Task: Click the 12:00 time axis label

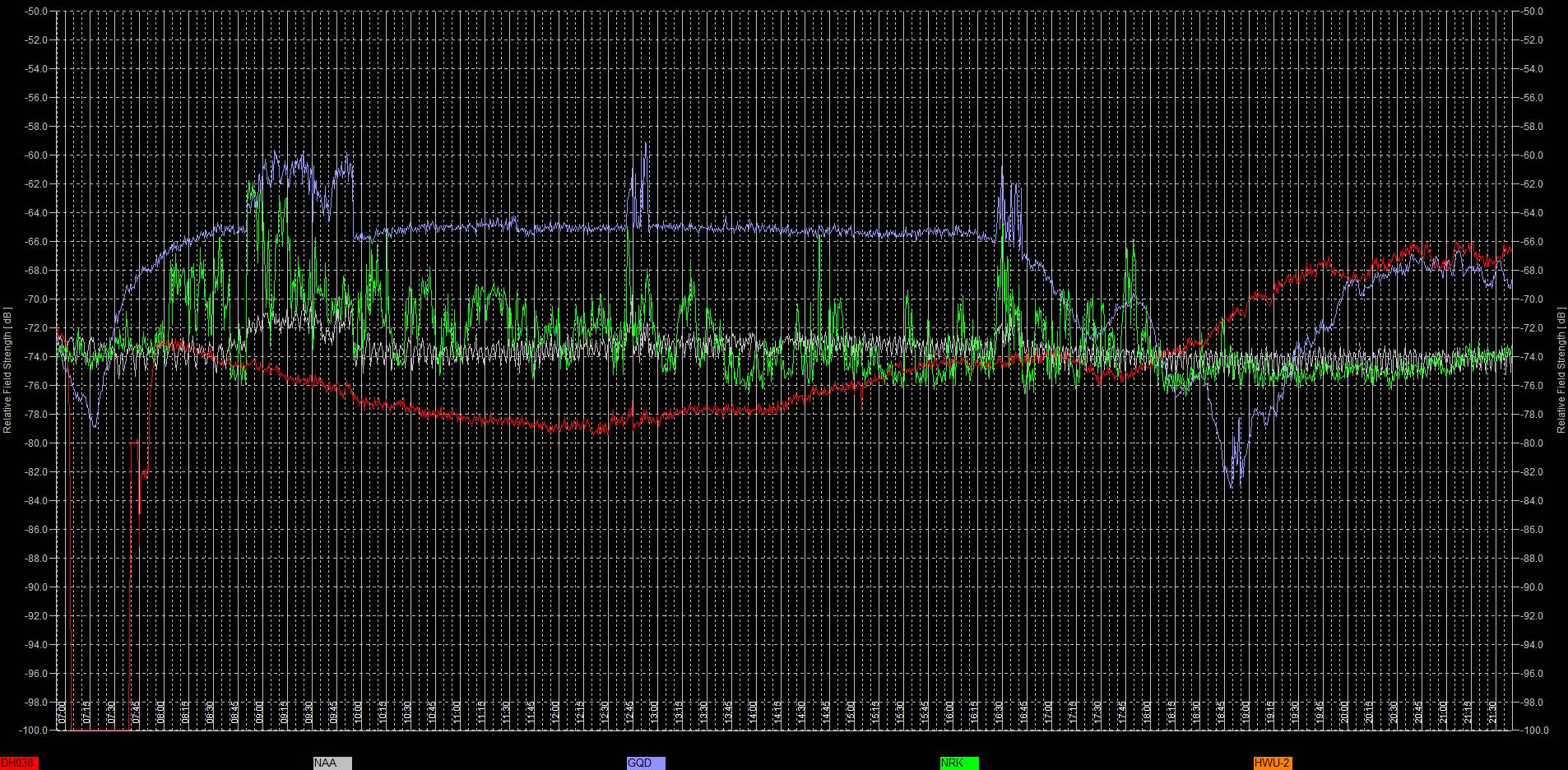Action: 555,713
